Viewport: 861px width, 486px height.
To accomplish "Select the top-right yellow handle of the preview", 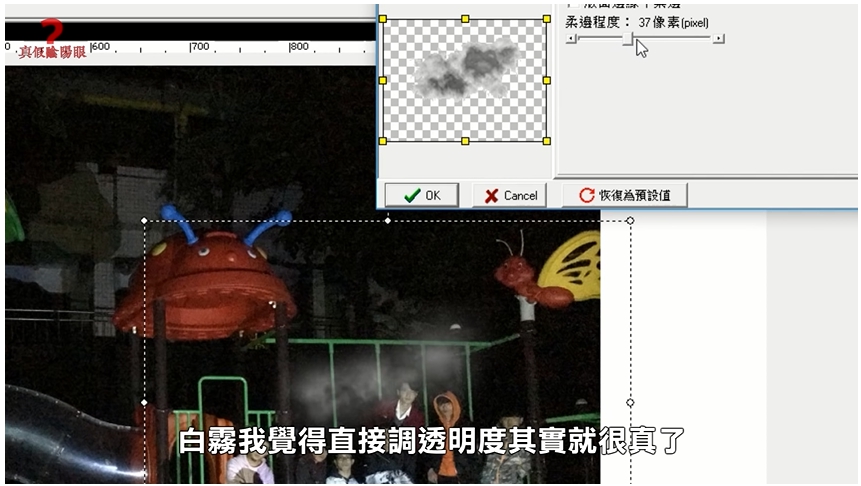I will pos(547,18).
